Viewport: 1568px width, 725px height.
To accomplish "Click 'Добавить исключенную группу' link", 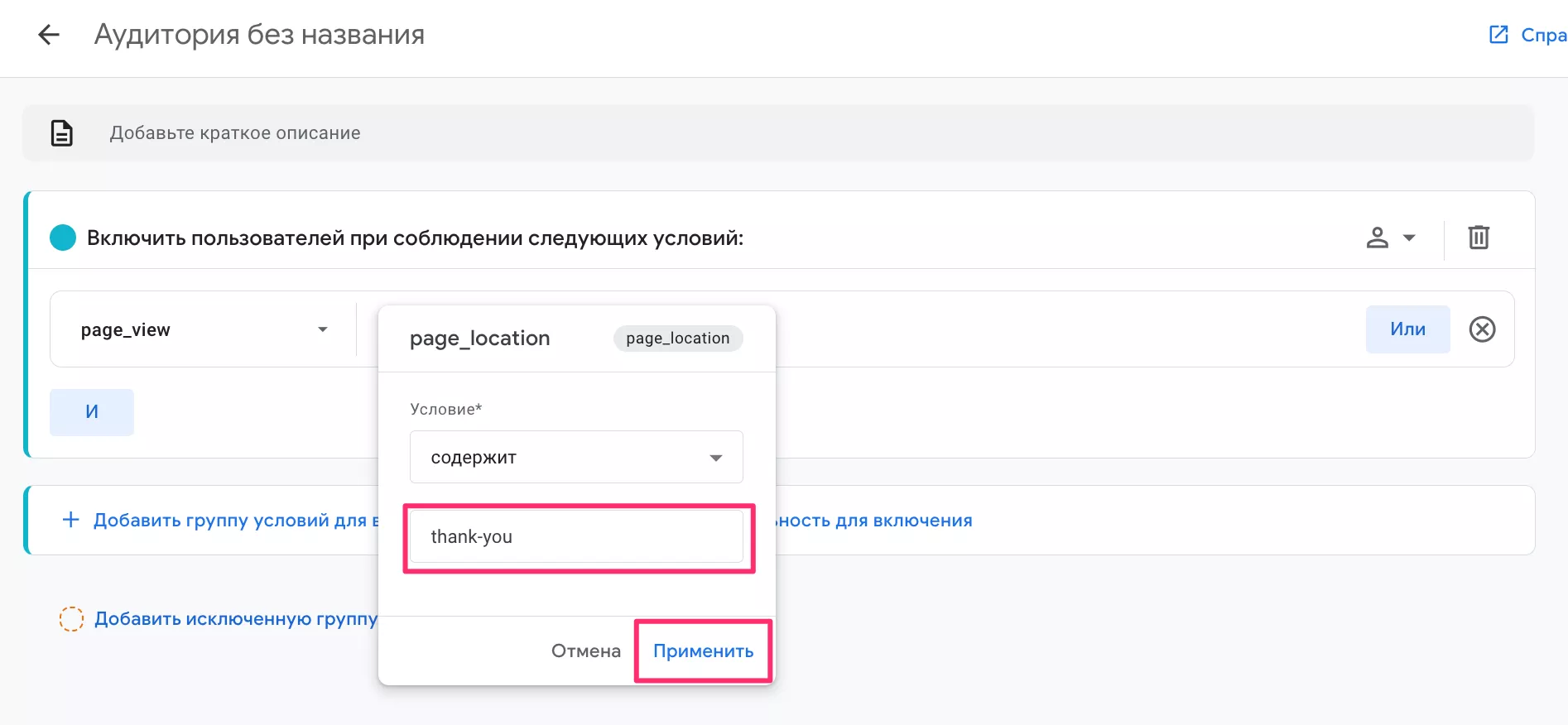I will pyautogui.click(x=236, y=619).
